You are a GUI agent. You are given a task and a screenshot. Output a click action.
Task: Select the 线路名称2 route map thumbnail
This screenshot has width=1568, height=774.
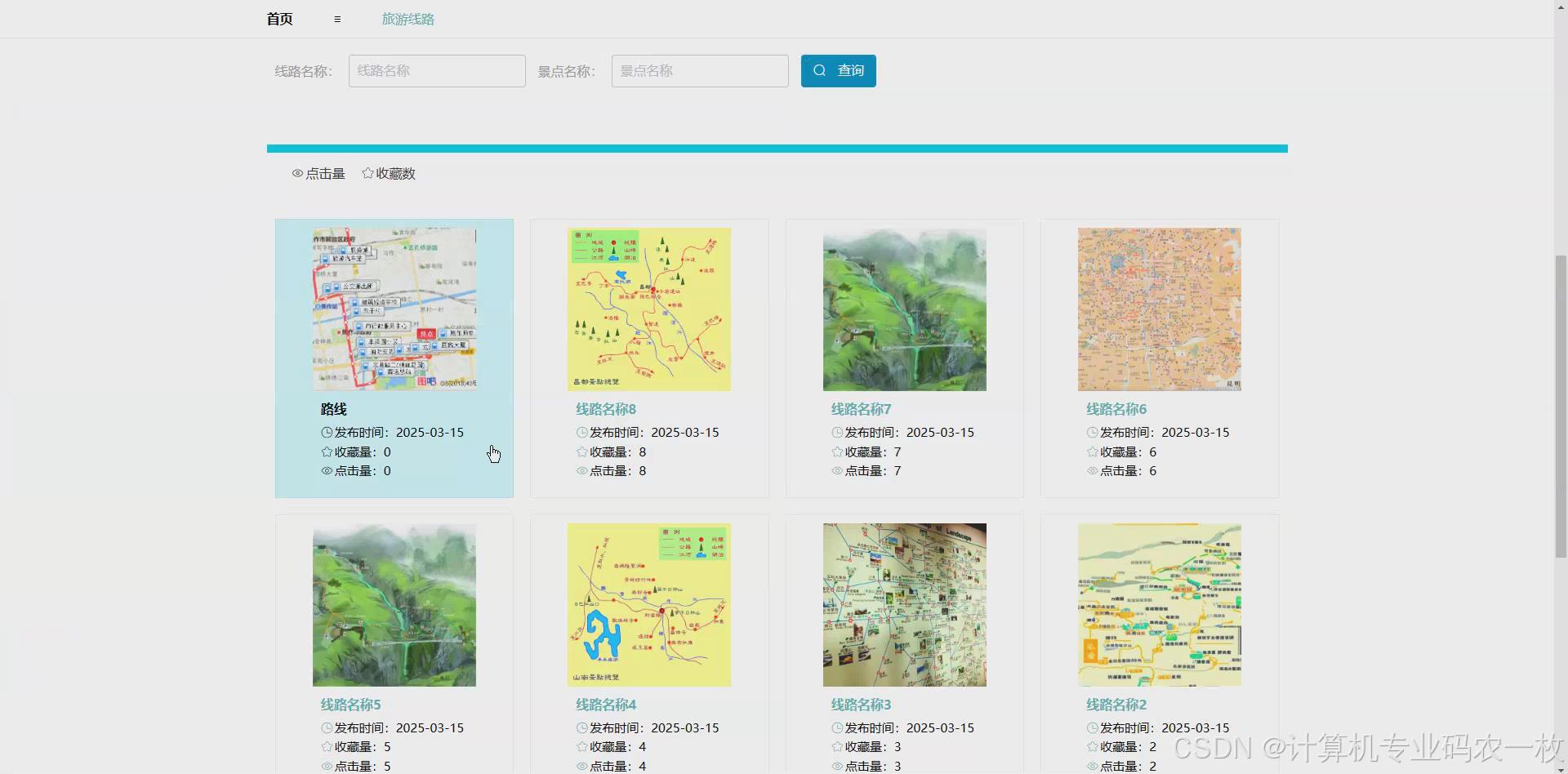tap(1159, 605)
